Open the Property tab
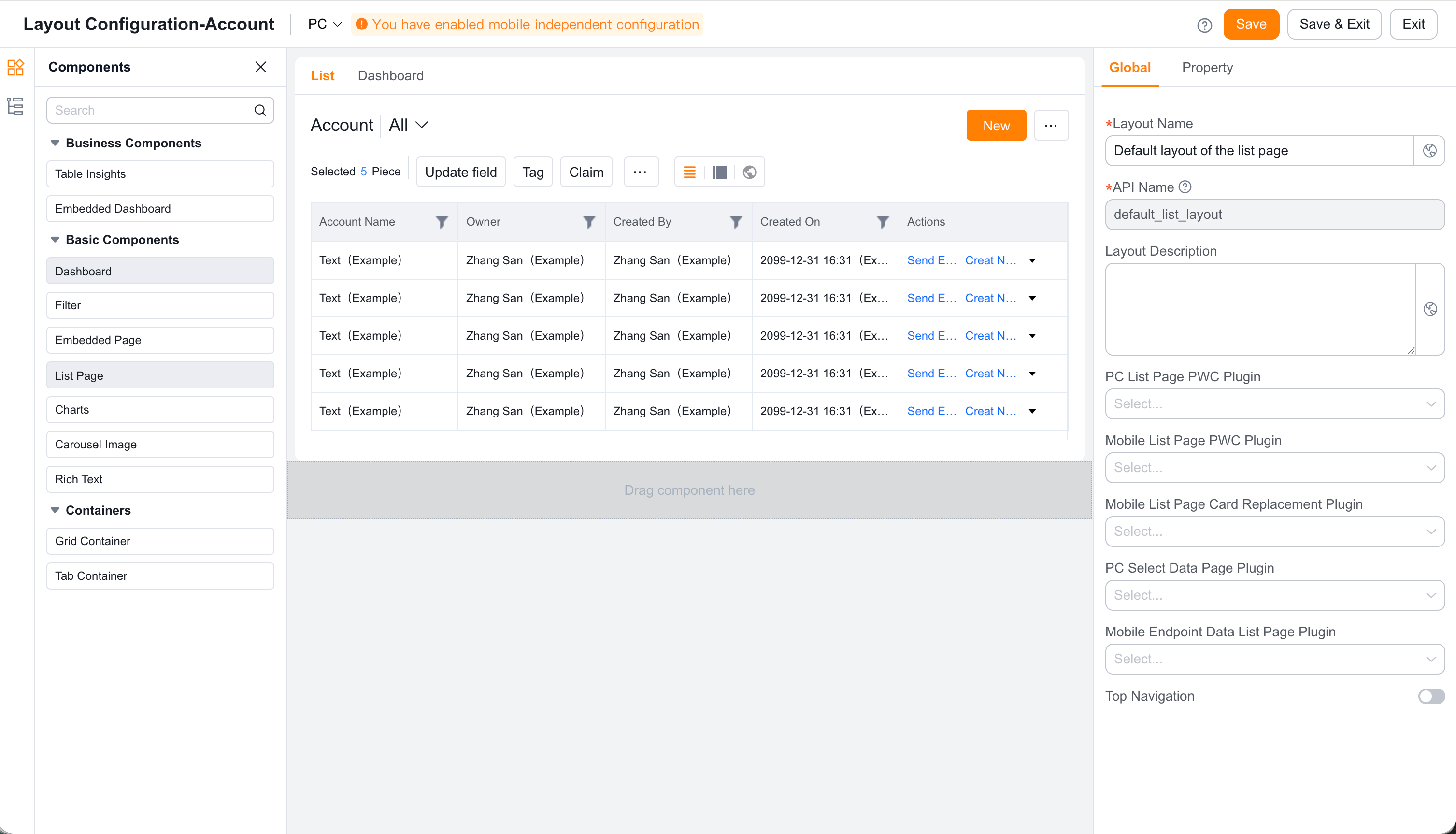This screenshot has width=1456, height=834. click(x=1207, y=68)
